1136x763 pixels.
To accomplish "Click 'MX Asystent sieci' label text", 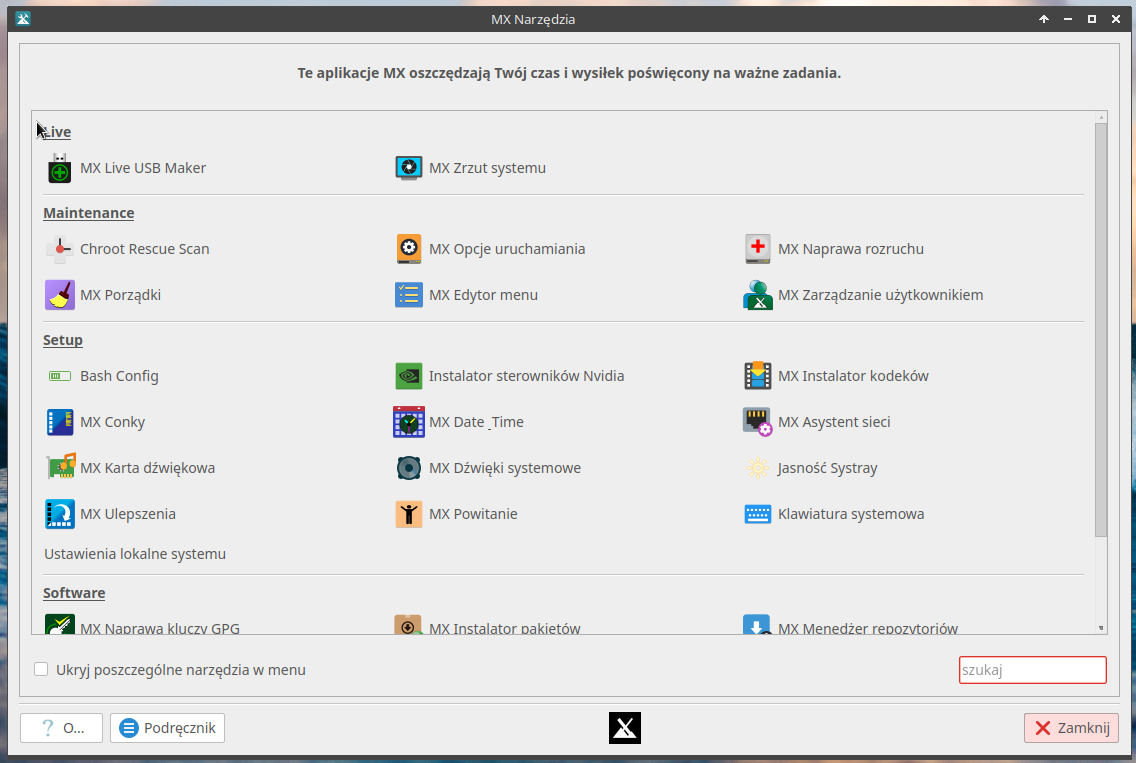I will pos(834,422).
